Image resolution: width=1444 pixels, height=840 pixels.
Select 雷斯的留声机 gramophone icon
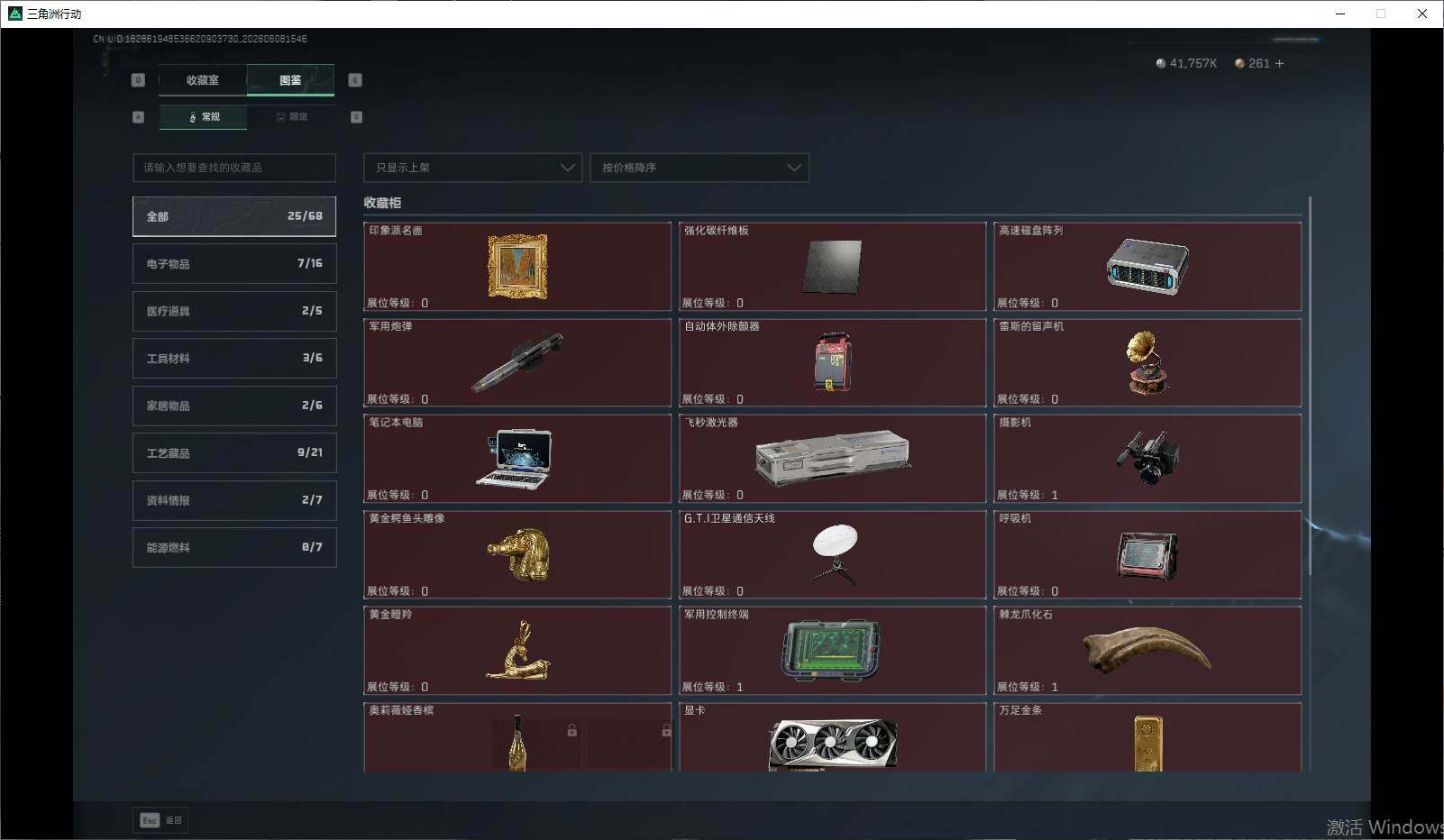click(x=1147, y=362)
